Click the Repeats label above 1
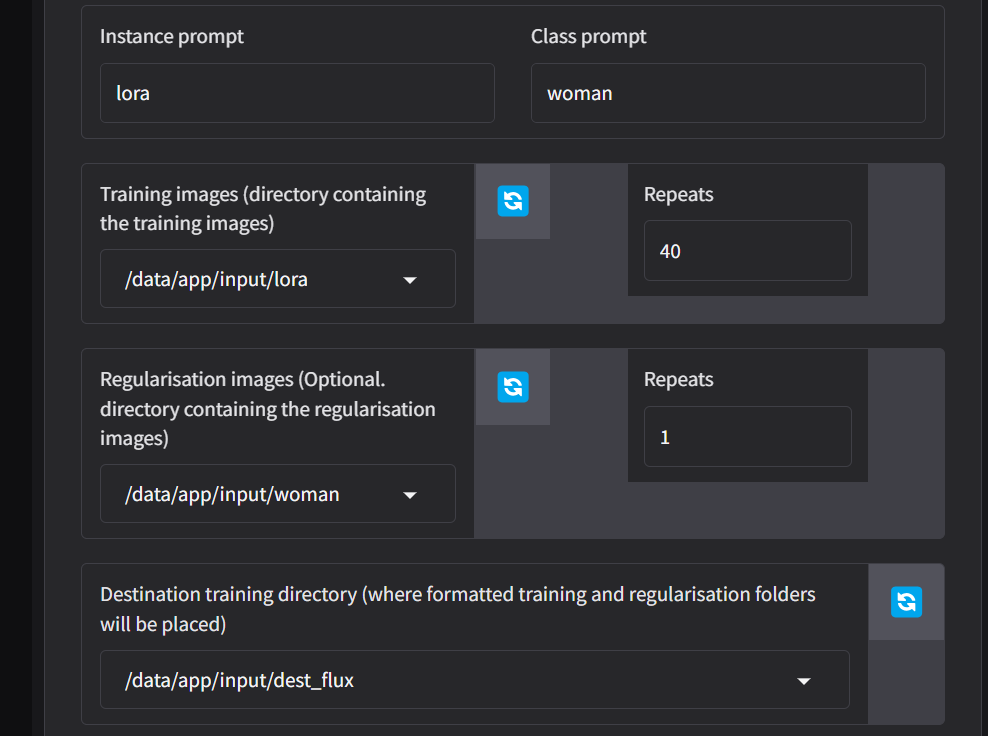Screen dimensions: 988x736 click(x=678, y=380)
